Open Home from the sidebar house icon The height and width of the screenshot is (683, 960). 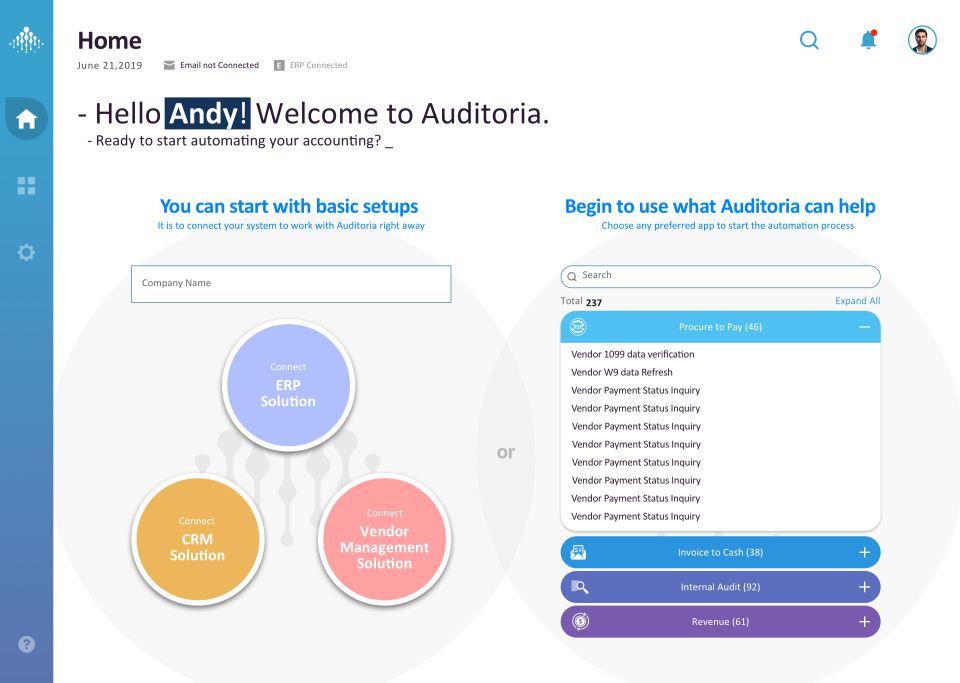tap(26, 118)
